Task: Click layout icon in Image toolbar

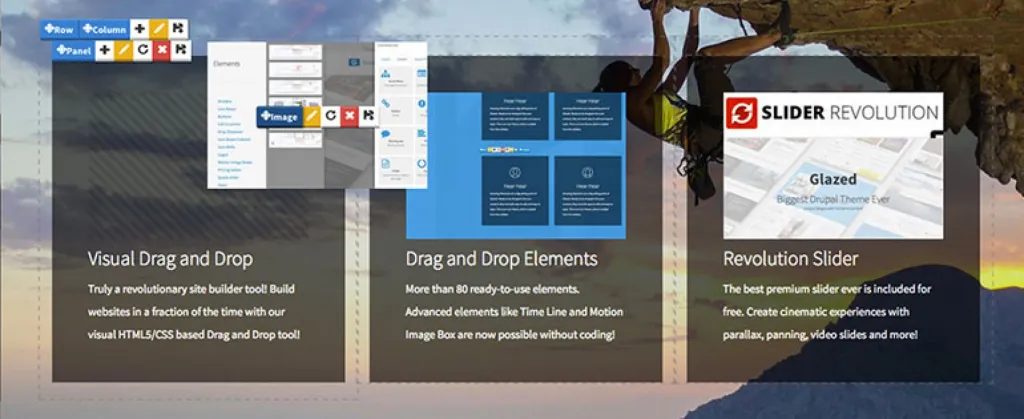Action: (368, 116)
